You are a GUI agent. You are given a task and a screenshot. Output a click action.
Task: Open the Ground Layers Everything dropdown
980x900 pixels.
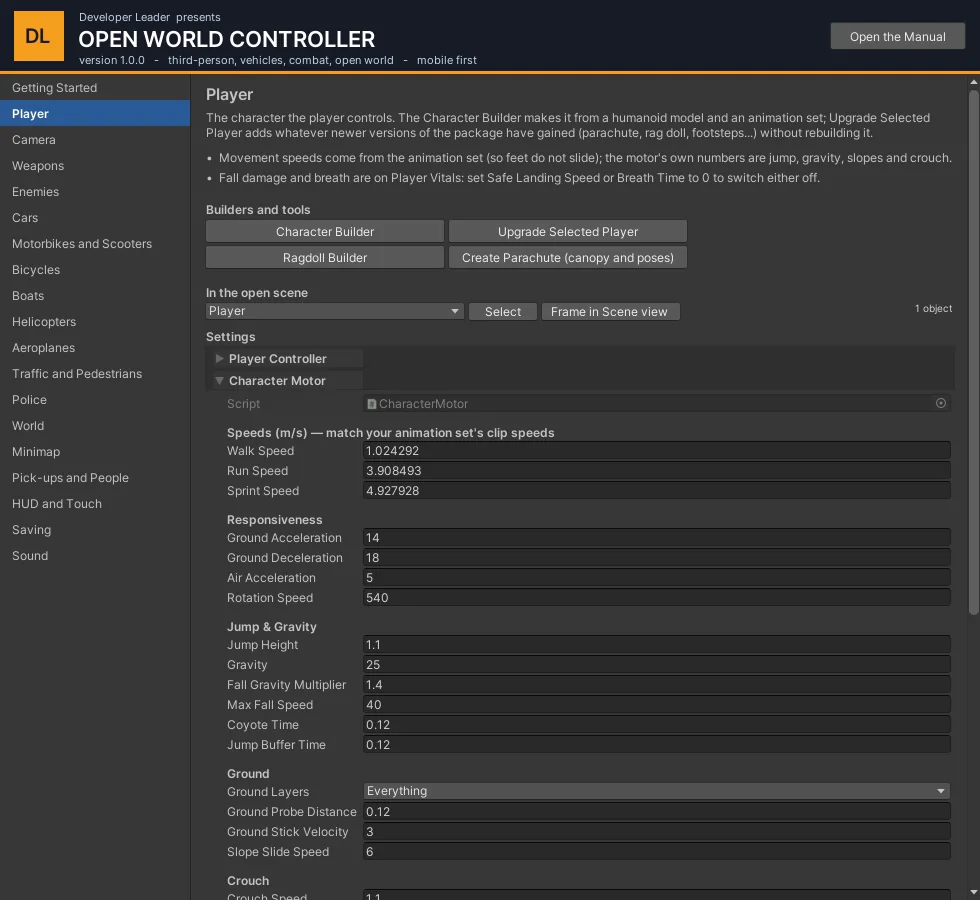pos(656,791)
